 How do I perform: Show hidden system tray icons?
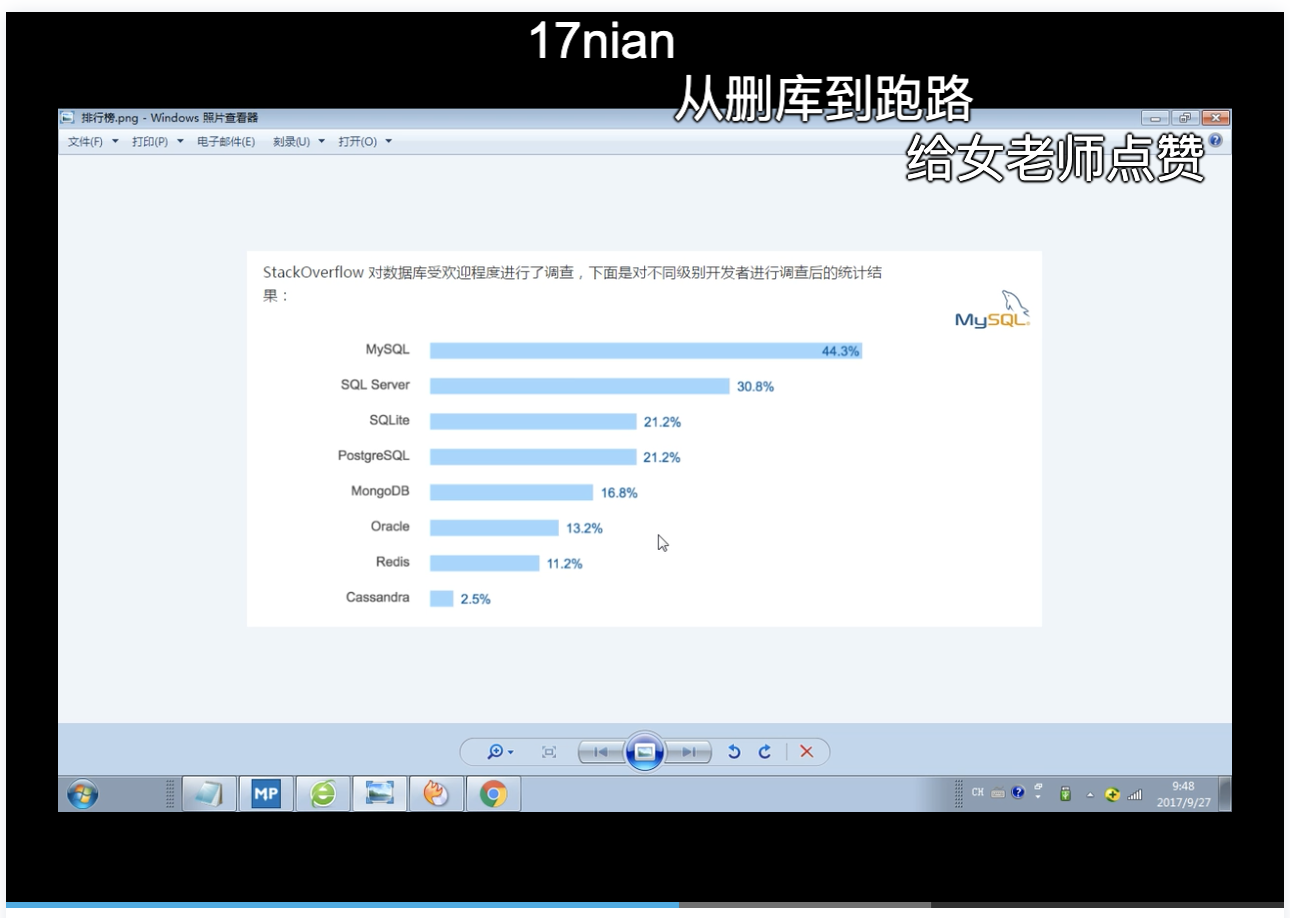[1091, 794]
